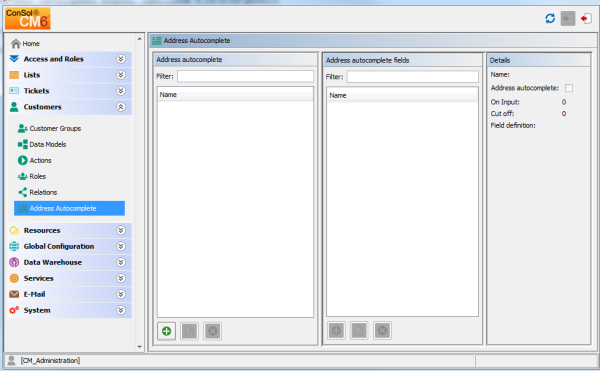
Task: Click the grayed-out arrow icon beside refresh
Action: (x=568, y=18)
